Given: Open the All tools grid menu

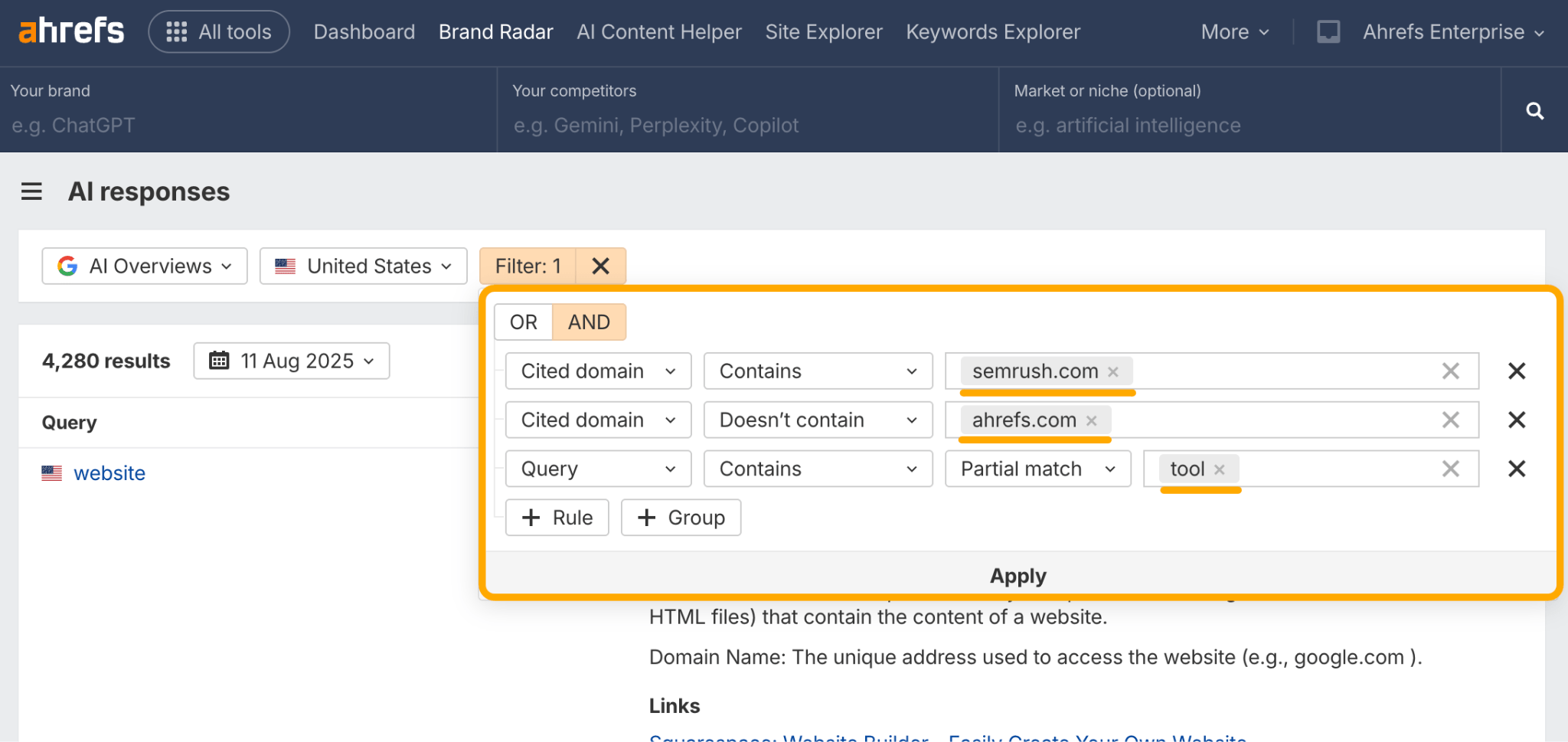Looking at the screenshot, I should [x=219, y=31].
